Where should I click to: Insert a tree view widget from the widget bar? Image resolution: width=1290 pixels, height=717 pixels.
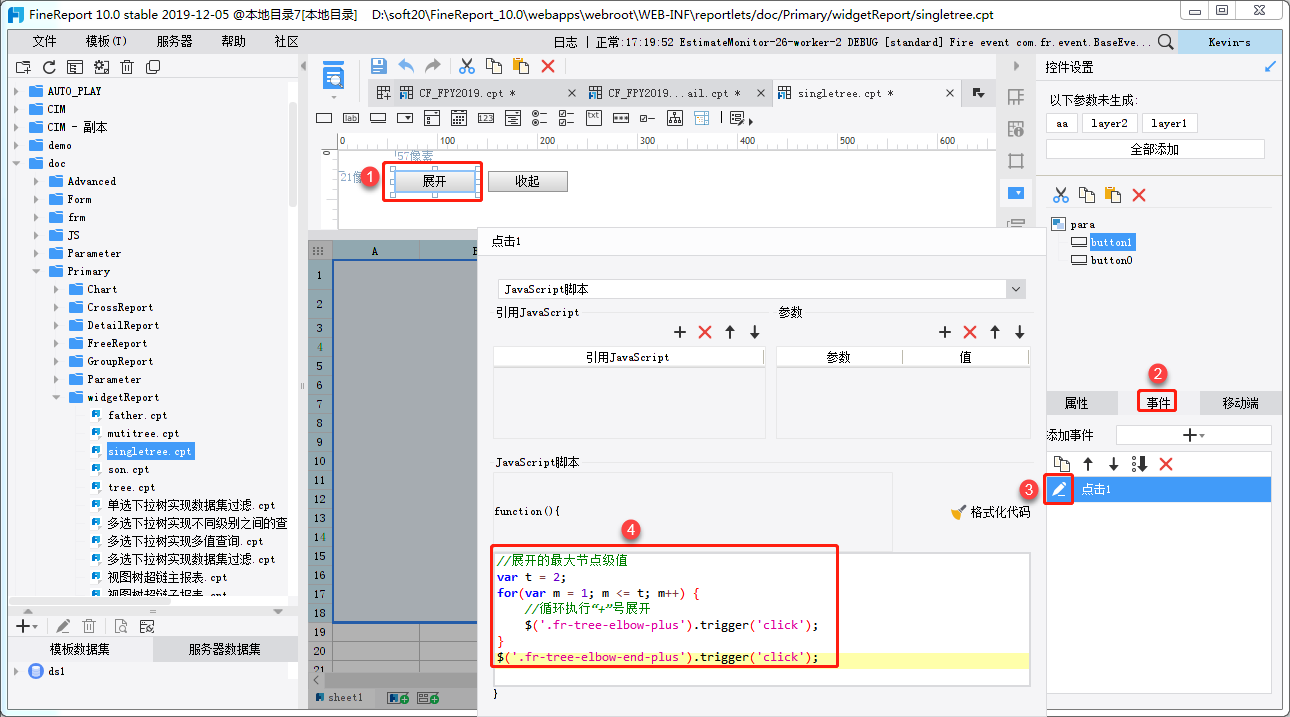pyautogui.click(x=675, y=117)
